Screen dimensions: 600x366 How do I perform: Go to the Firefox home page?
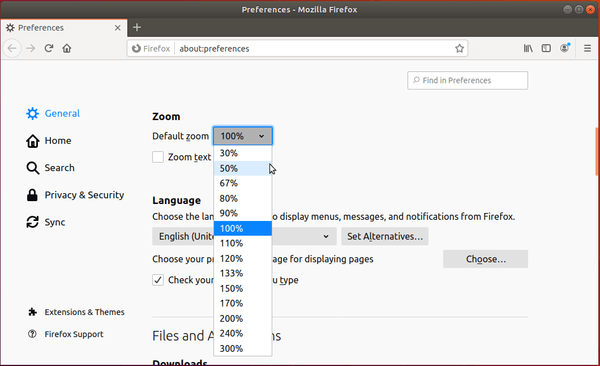tap(67, 48)
